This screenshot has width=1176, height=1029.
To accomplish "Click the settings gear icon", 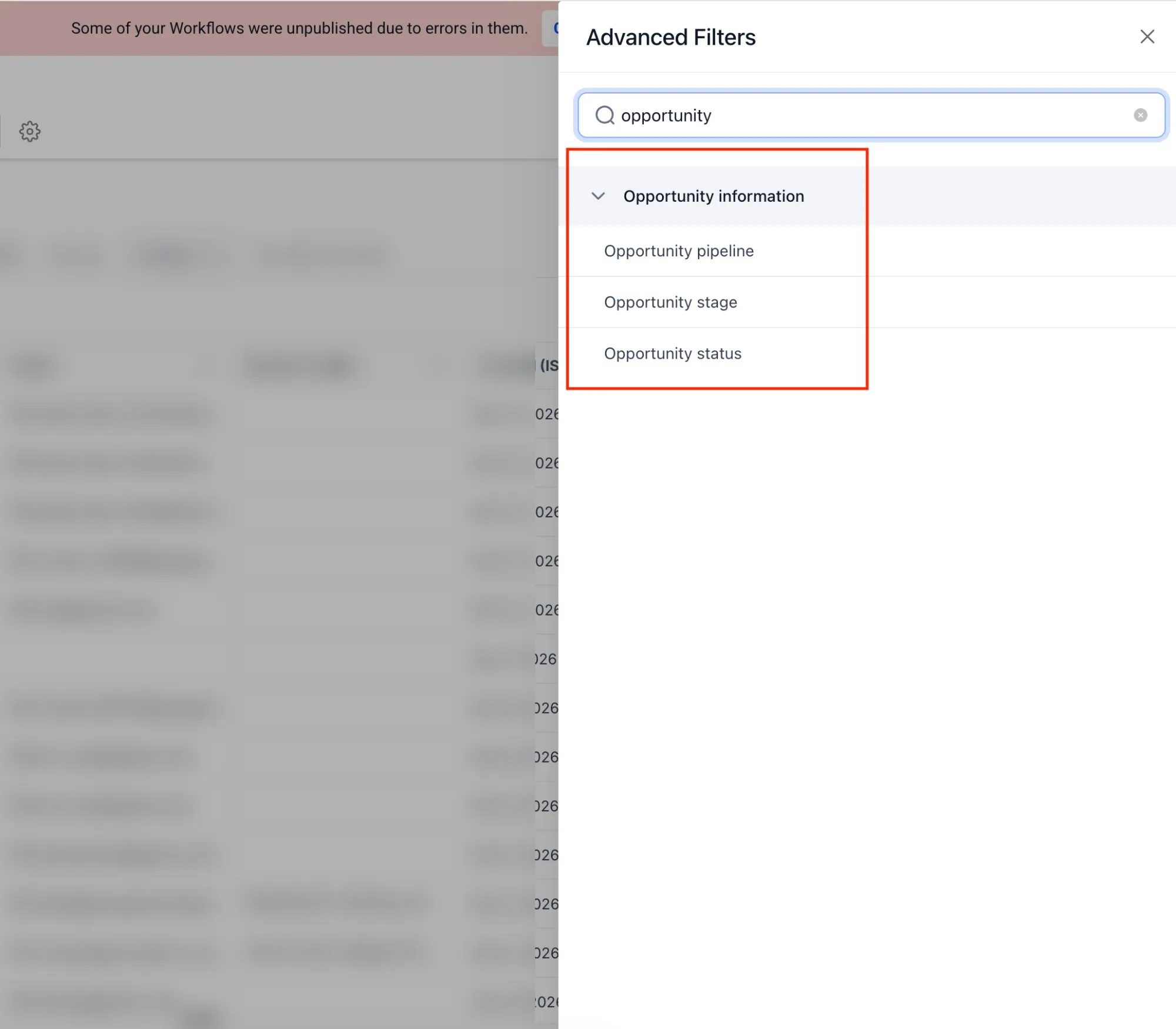I will pos(29,131).
